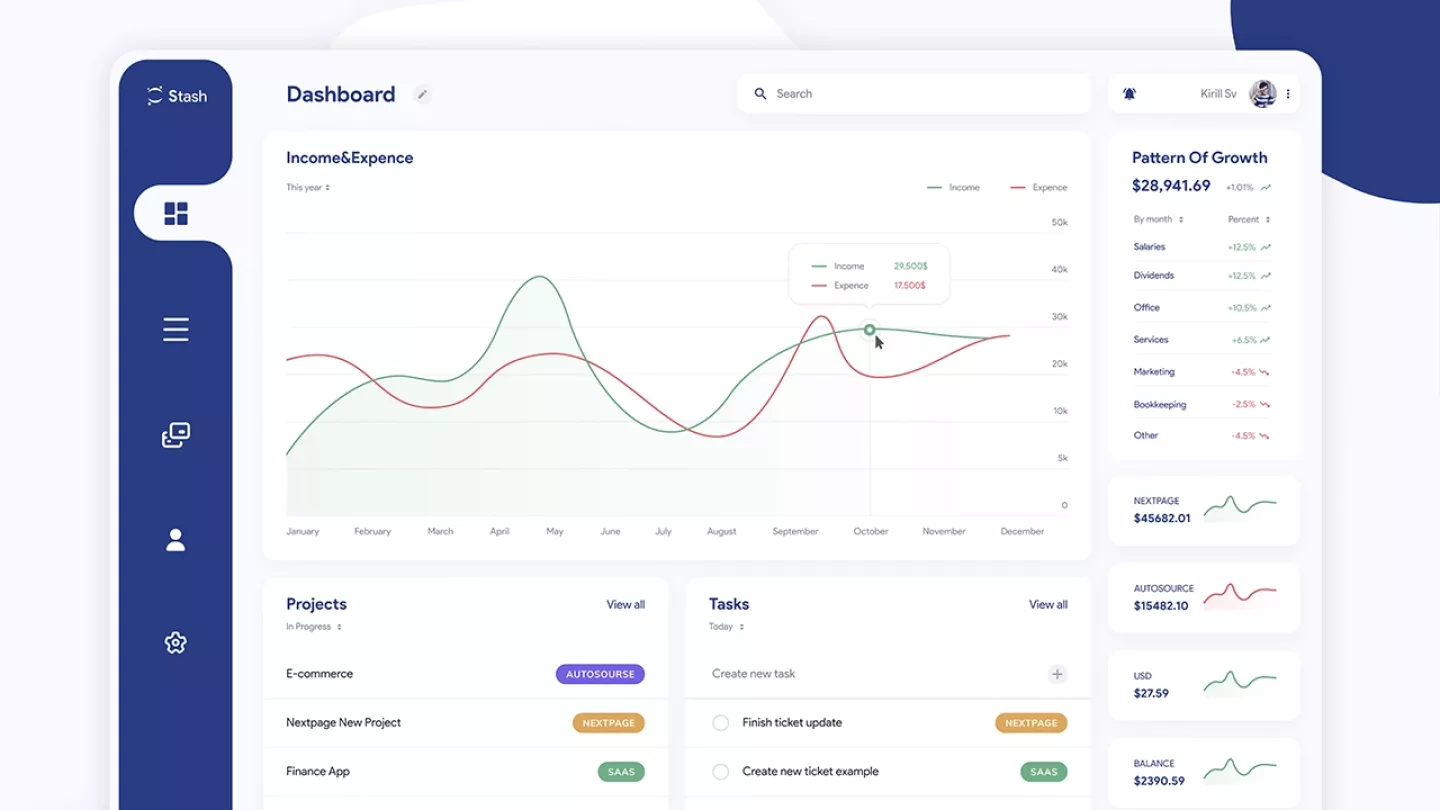Open the cards/messages icon in the sidebar
Image resolution: width=1440 pixels, height=810 pixels.
point(176,435)
